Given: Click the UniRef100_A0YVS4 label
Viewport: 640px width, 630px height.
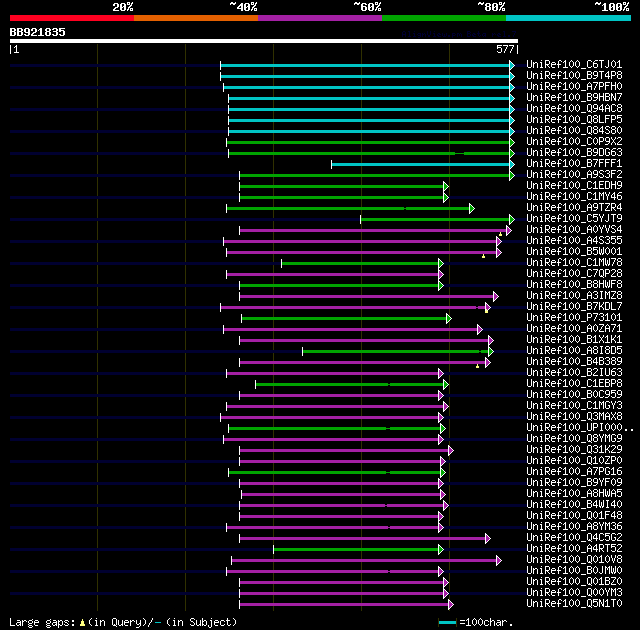Looking at the screenshot, I should pyautogui.click(x=574, y=230).
